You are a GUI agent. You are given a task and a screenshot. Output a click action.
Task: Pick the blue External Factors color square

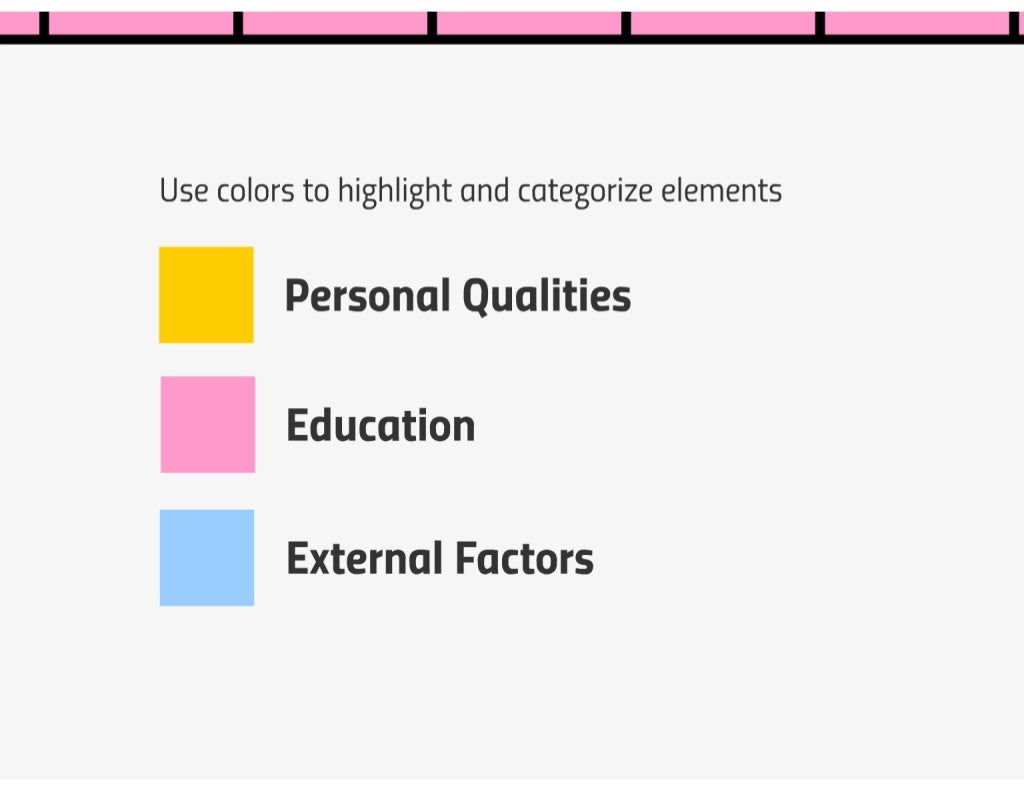pyautogui.click(x=207, y=558)
